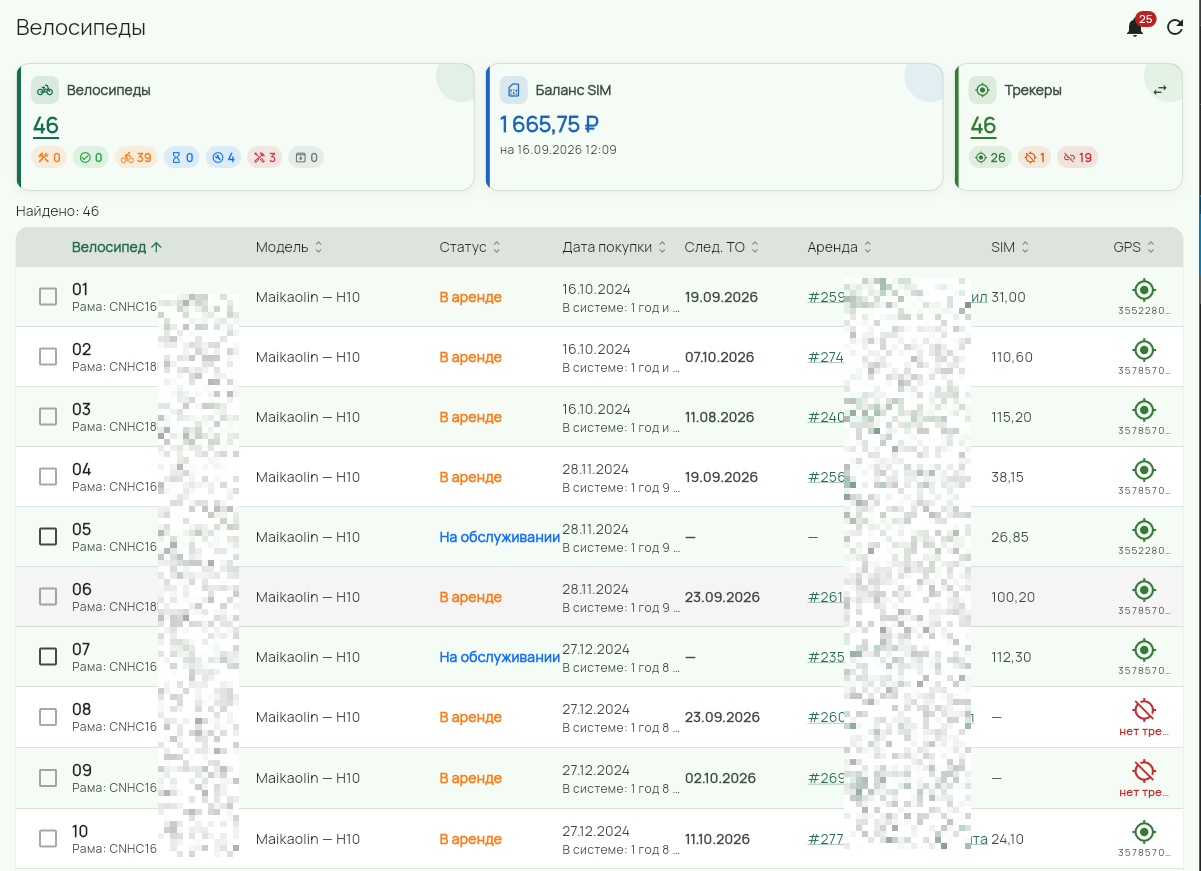Click the red no-tracker icon for bike 09
Image resolution: width=1201 pixels, height=871 pixels.
click(1144, 771)
